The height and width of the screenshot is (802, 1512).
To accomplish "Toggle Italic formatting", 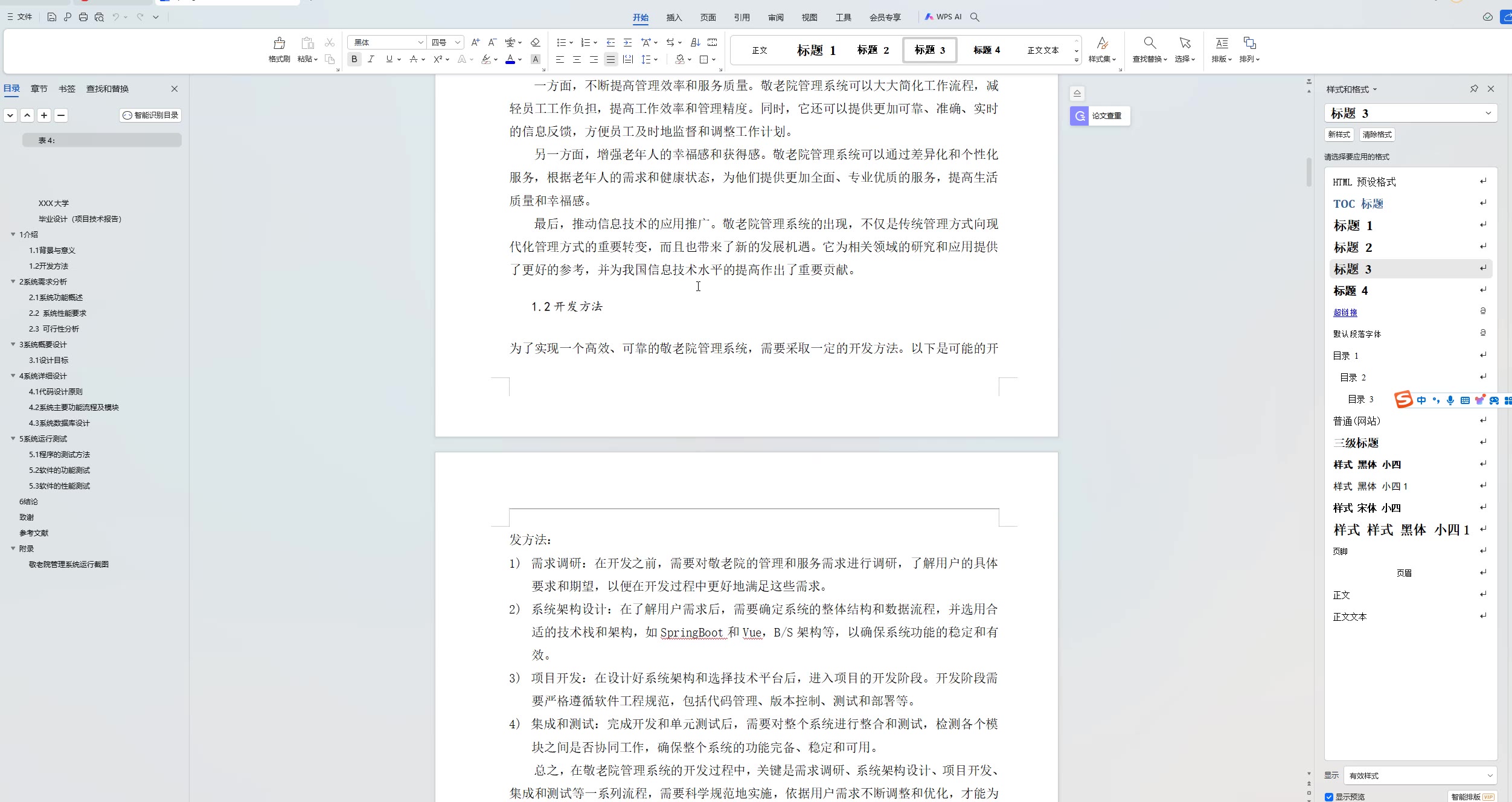I will click(x=371, y=59).
